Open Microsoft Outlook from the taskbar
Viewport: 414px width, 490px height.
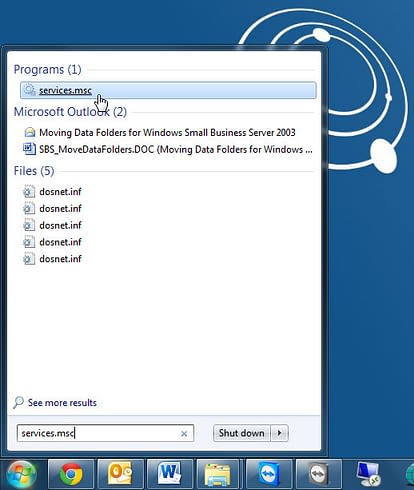(120, 474)
